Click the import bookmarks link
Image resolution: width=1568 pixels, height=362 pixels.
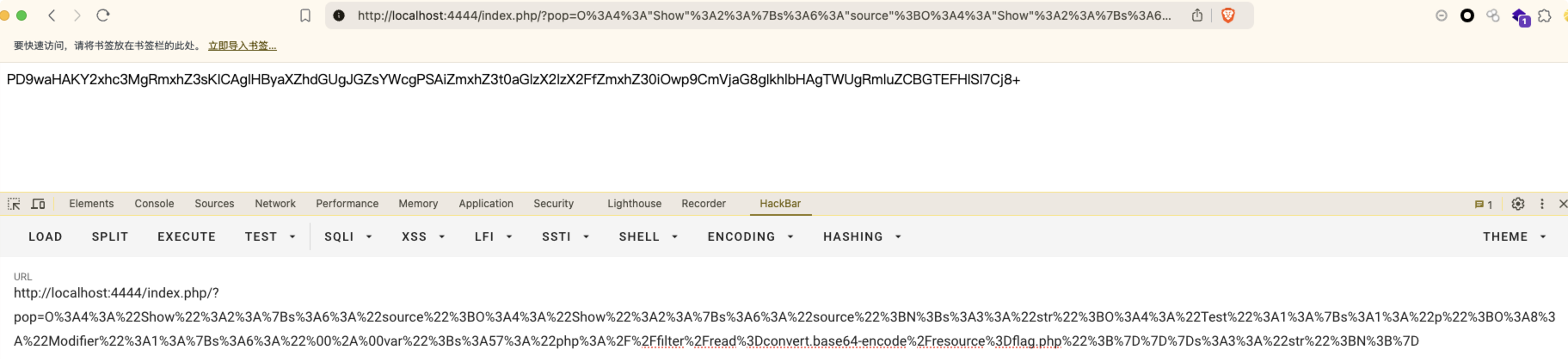(x=243, y=46)
